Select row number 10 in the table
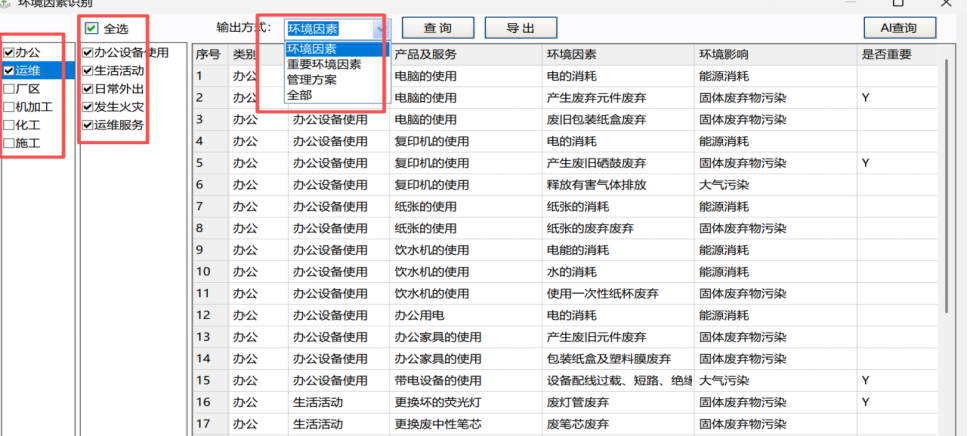The image size is (968, 436). coord(211,272)
